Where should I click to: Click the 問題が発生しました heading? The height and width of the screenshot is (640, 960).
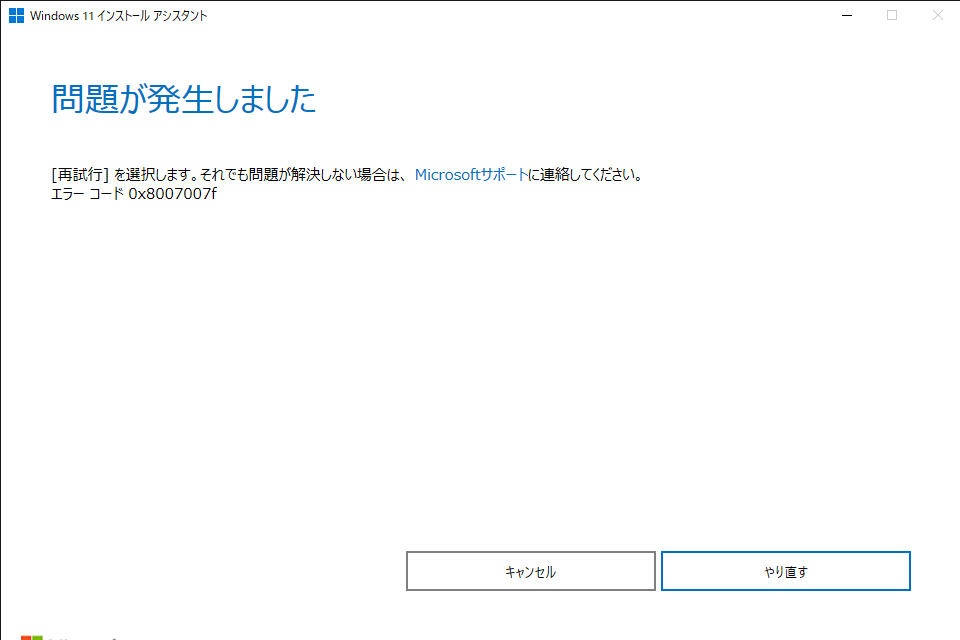tap(183, 99)
